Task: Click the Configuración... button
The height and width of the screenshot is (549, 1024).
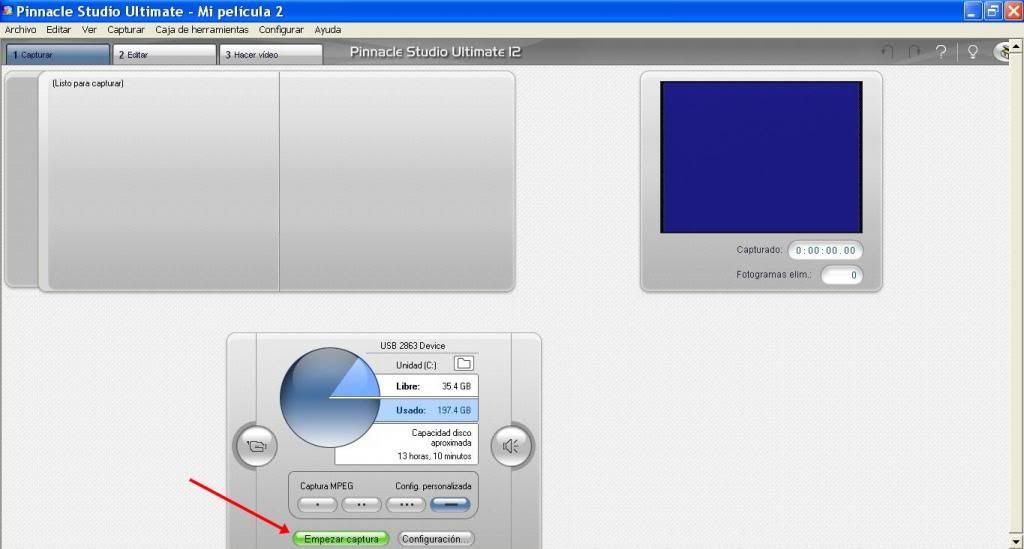Action: [435, 539]
